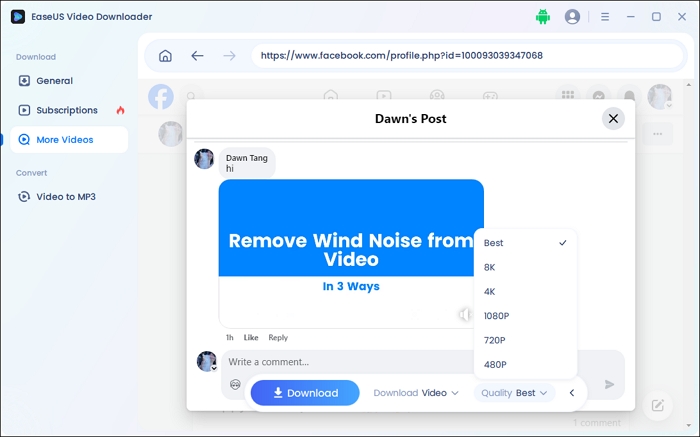The width and height of the screenshot is (700, 437).
Task: Navigate back with the left arrow
Action: [x=197, y=56]
